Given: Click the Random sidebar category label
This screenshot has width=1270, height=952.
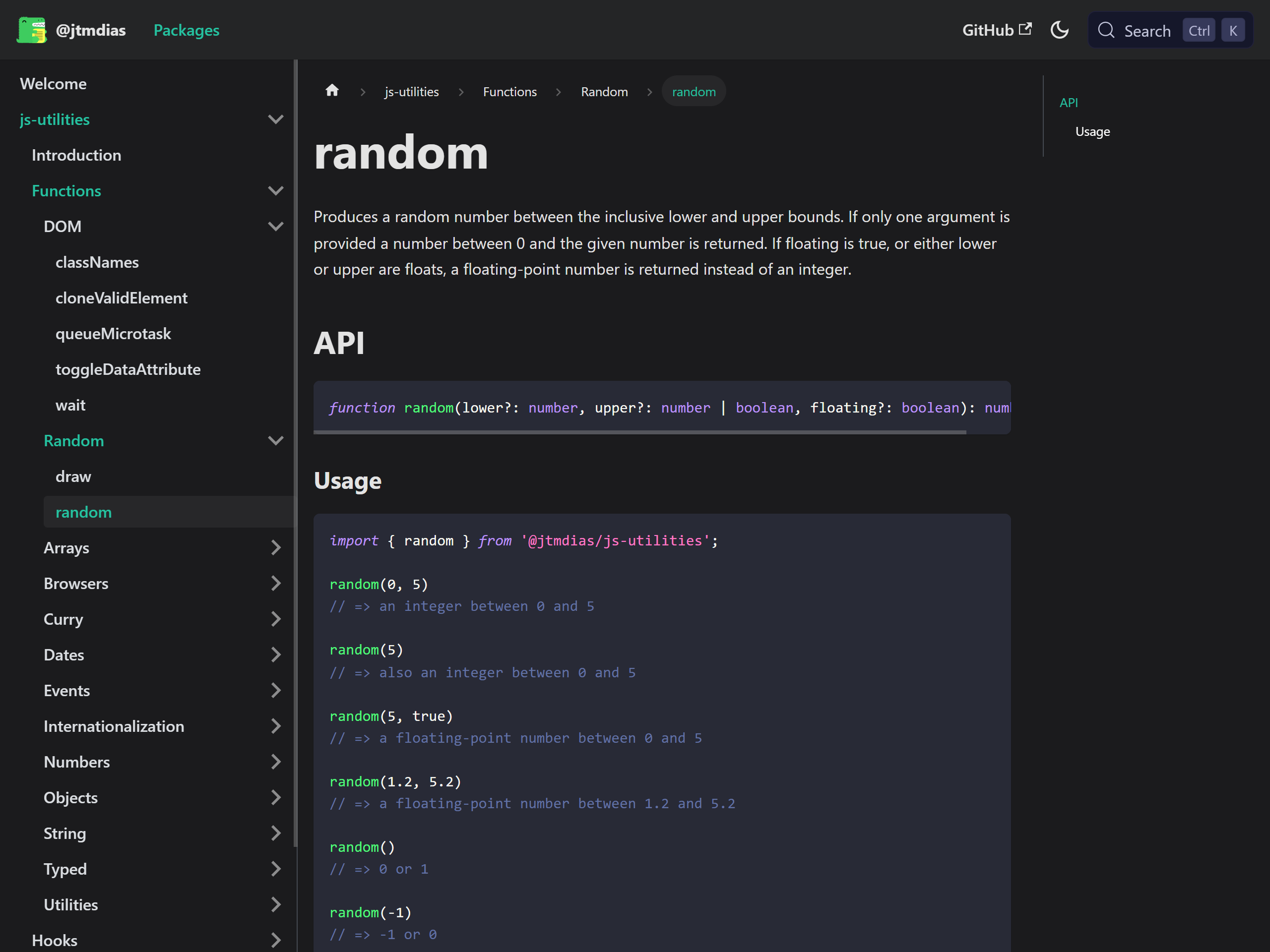Looking at the screenshot, I should pos(74,441).
